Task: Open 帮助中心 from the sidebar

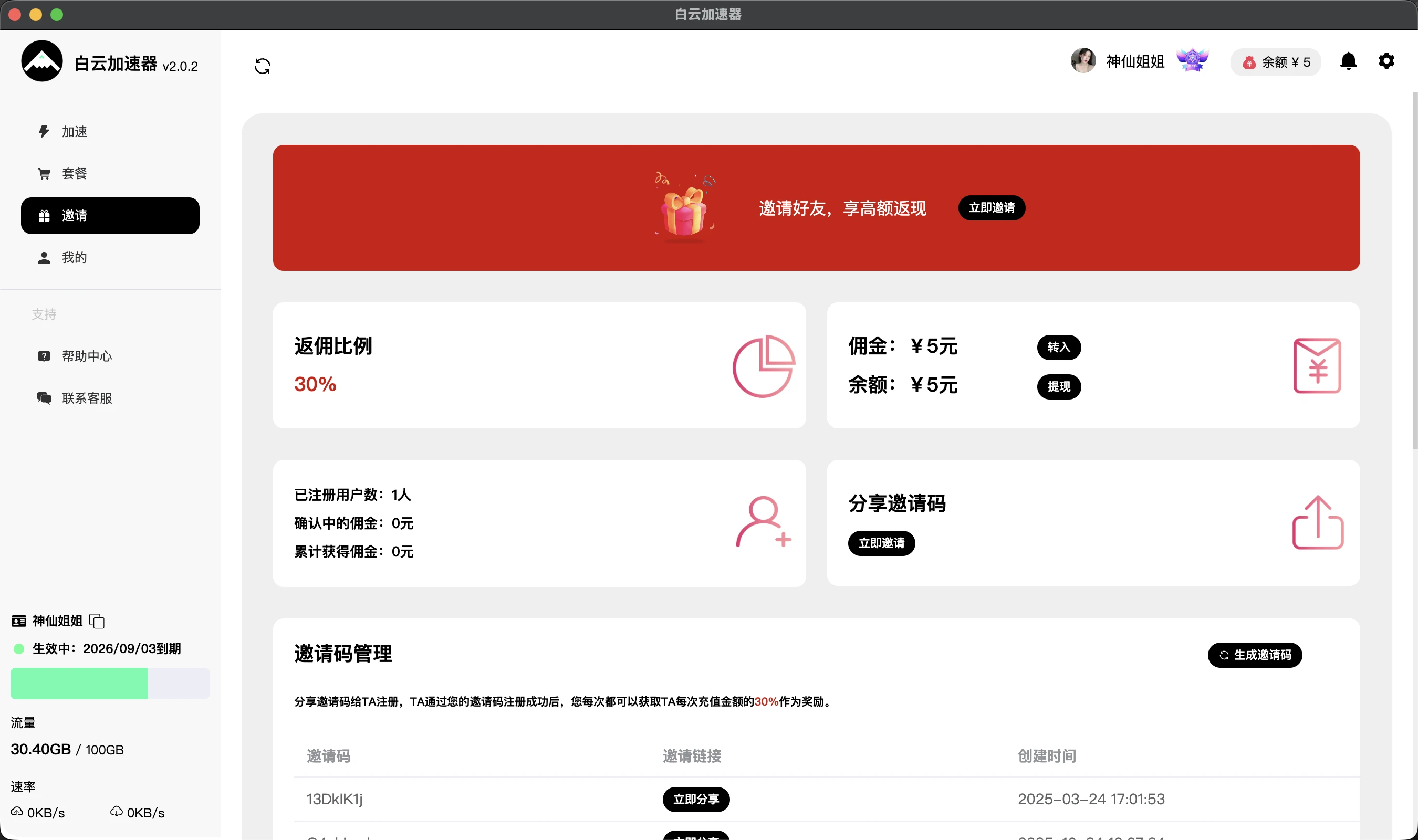Action: pos(87,356)
